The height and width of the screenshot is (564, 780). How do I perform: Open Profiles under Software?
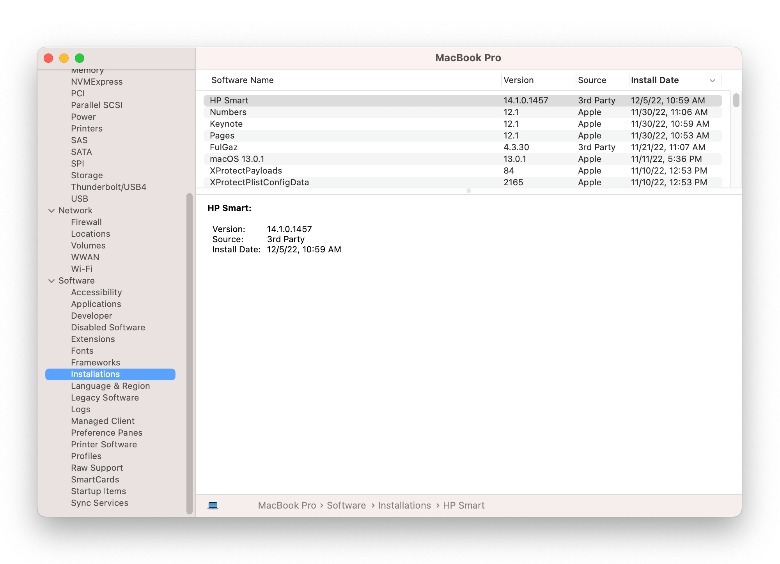(86, 456)
